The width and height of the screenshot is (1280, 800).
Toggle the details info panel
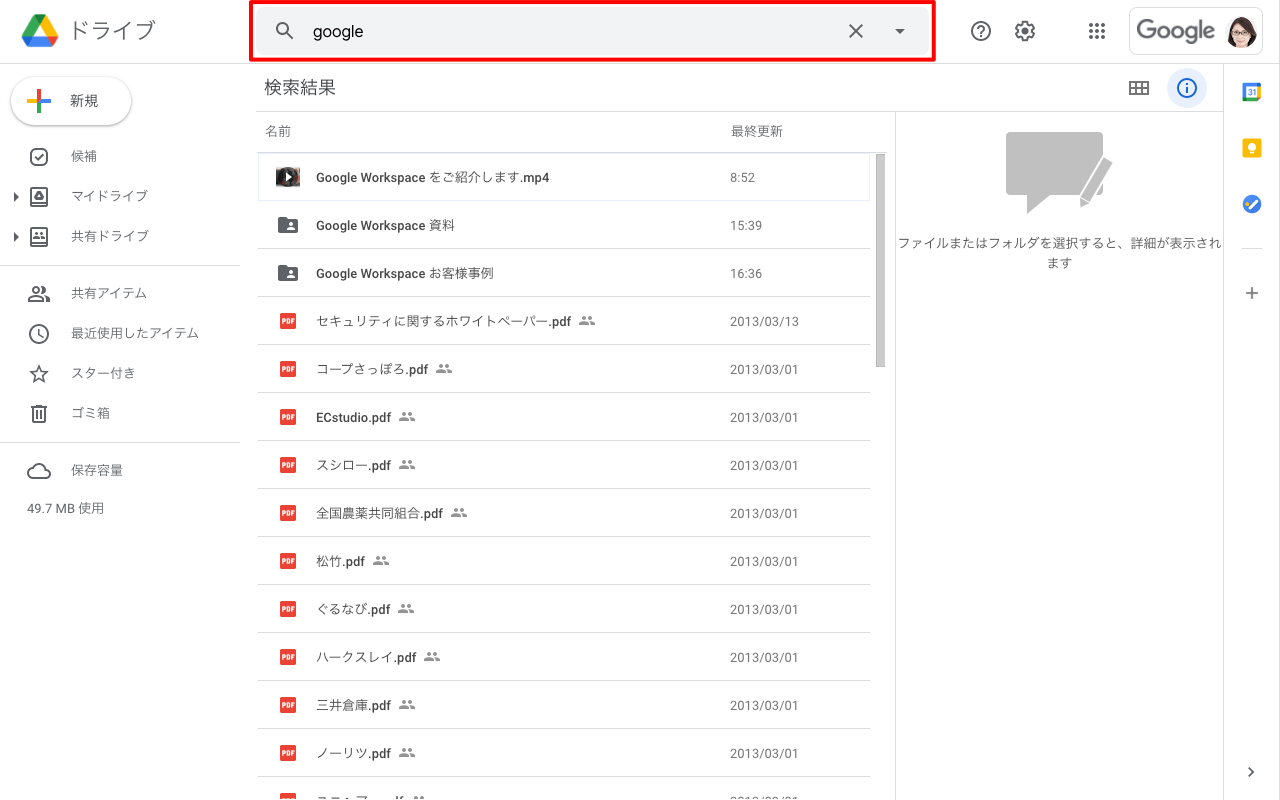point(1187,88)
